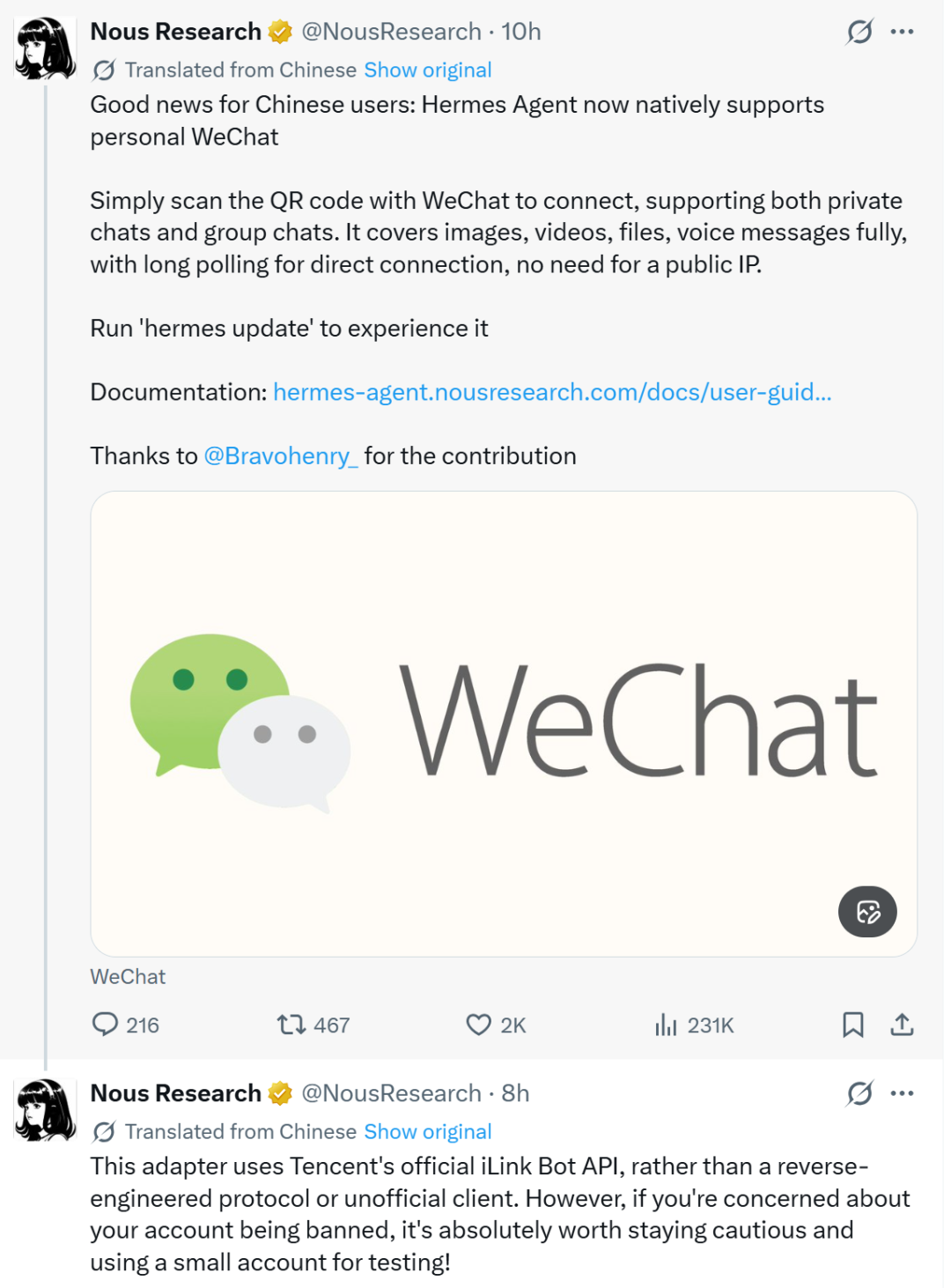Show original text of second tweet
This screenshot has width=951, height=1288.
(x=427, y=1131)
